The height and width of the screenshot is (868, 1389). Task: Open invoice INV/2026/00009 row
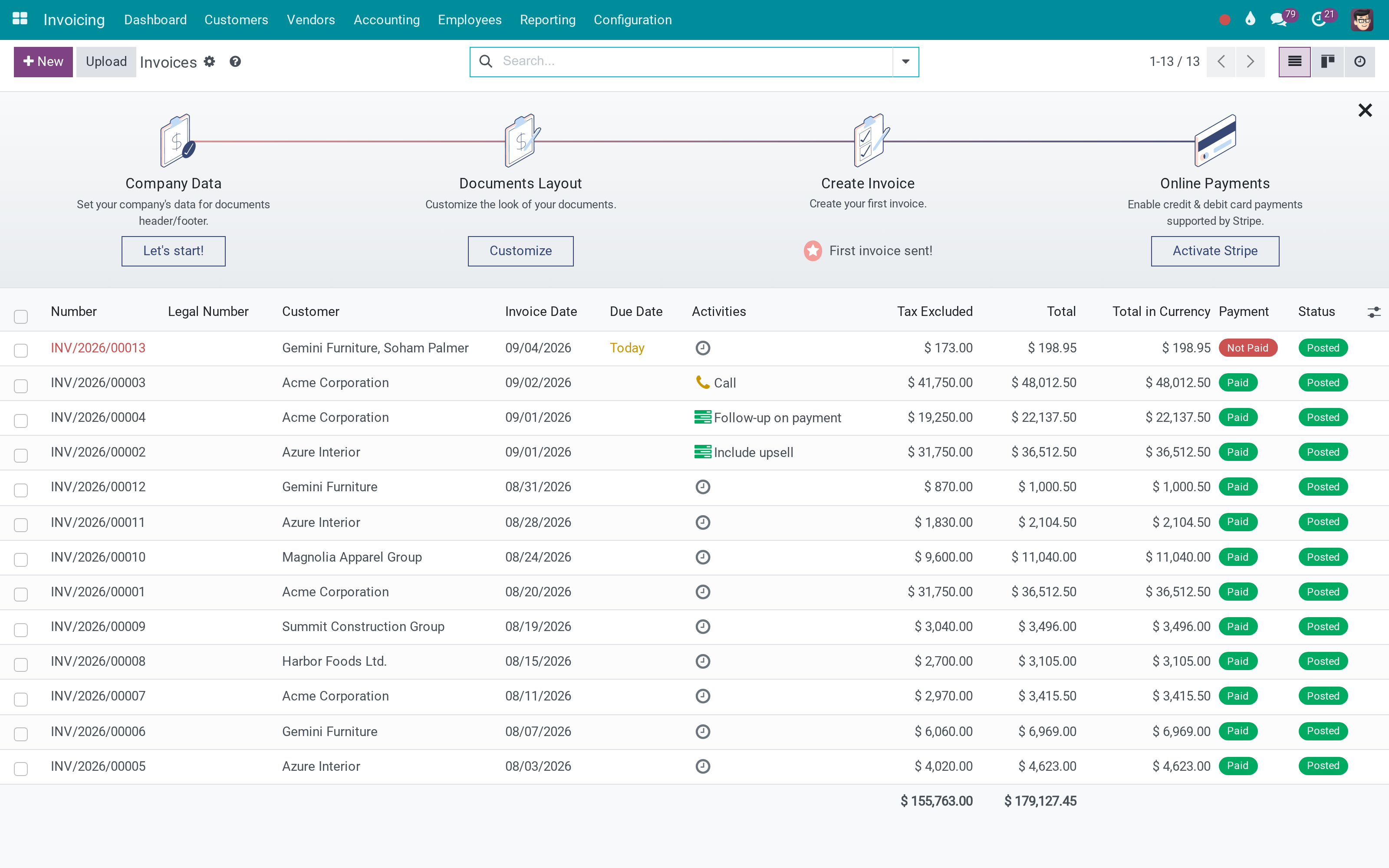(x=694, y=626)
